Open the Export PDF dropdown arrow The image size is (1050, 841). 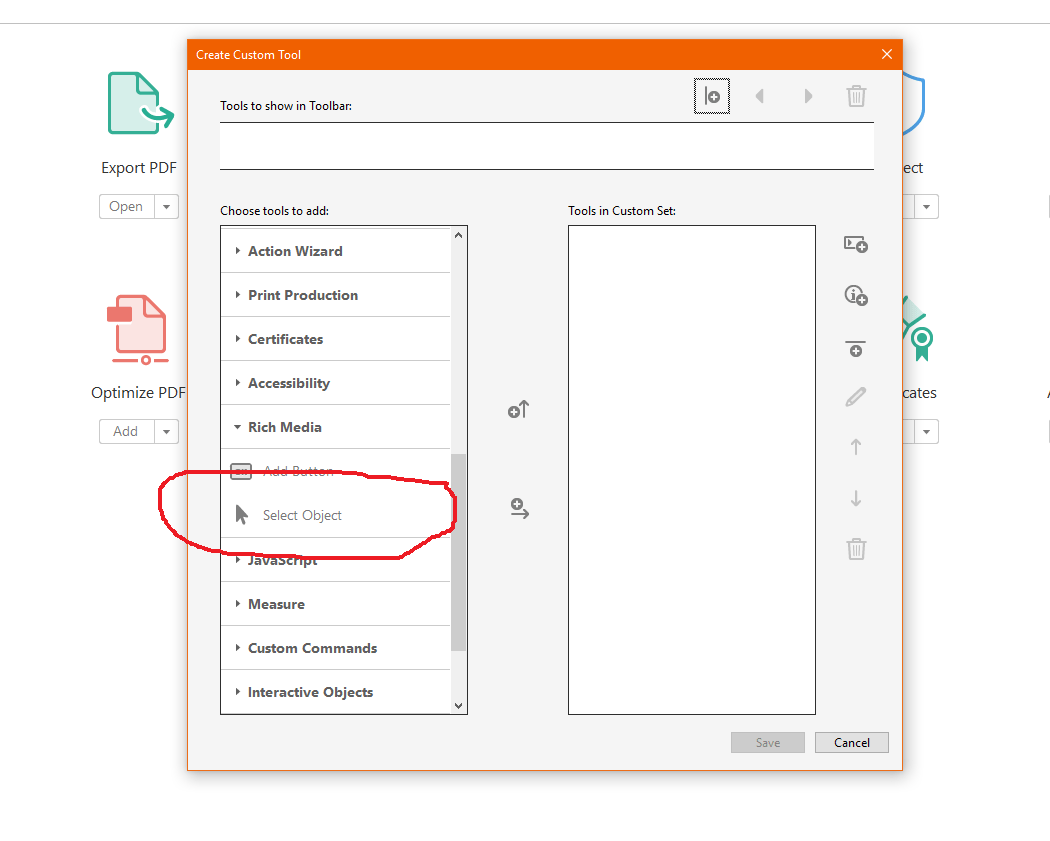click(x=167, y=207)
